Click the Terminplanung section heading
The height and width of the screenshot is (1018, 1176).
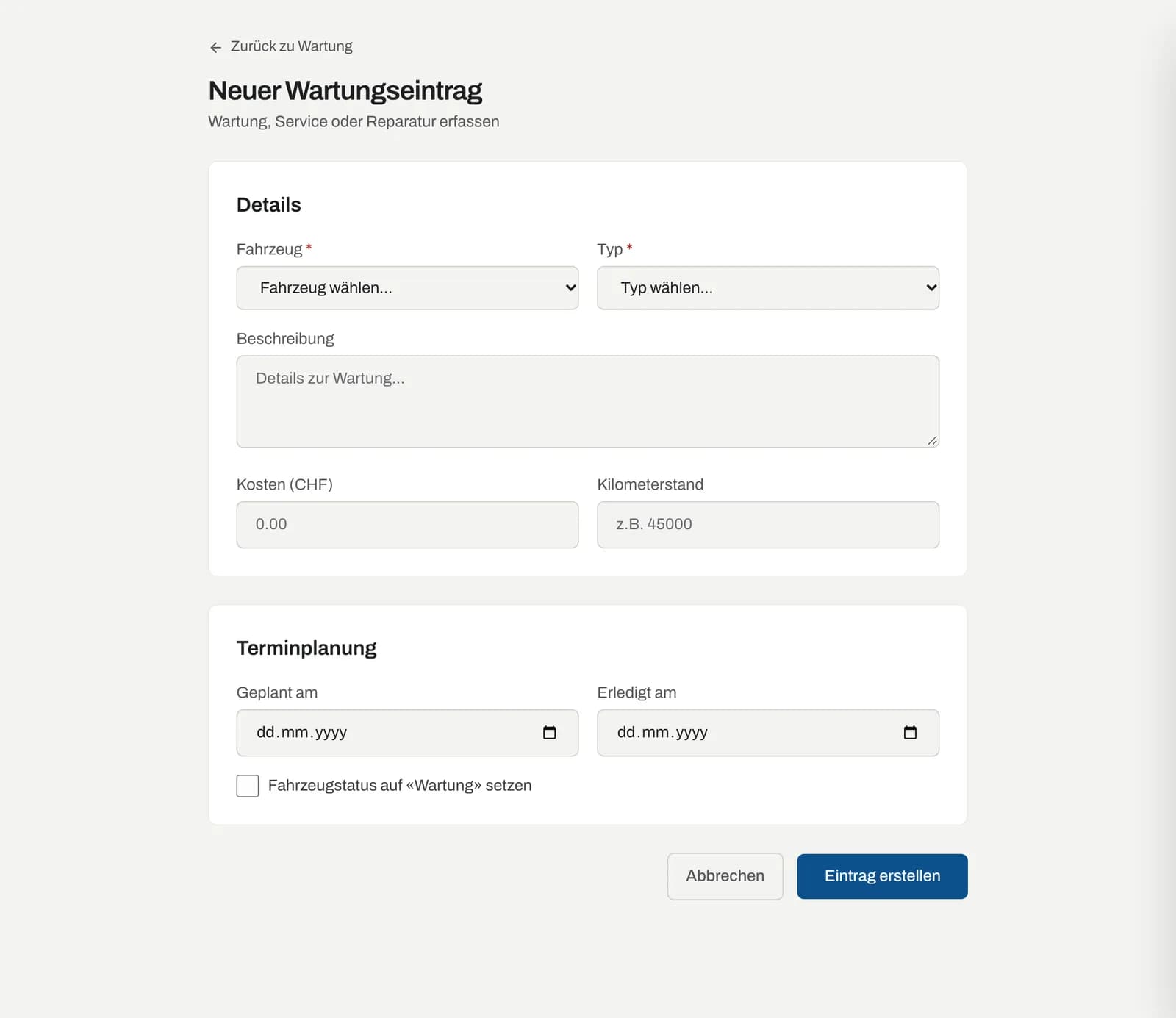tap(306, 648)
